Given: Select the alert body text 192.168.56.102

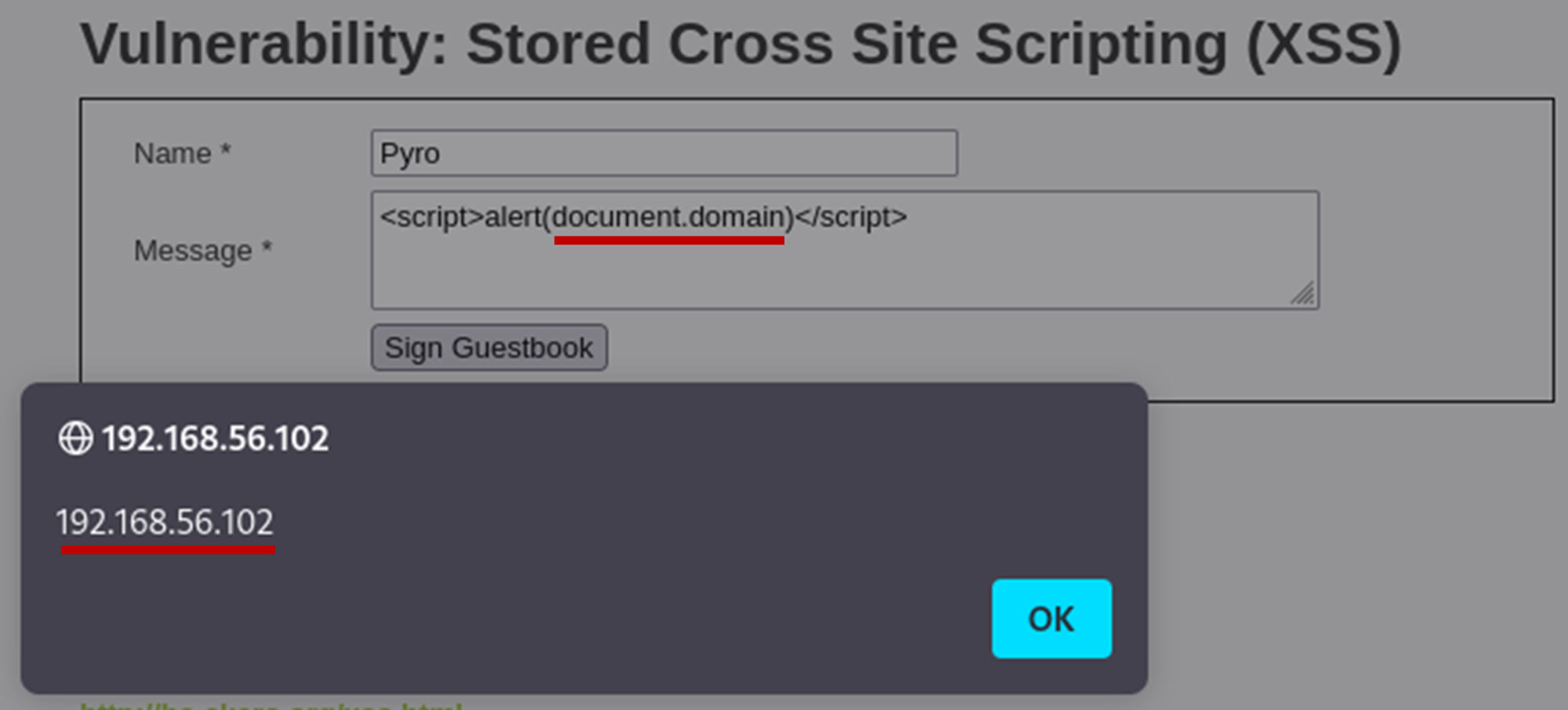Looking at the screenshot, I should (x=165, y=522).
